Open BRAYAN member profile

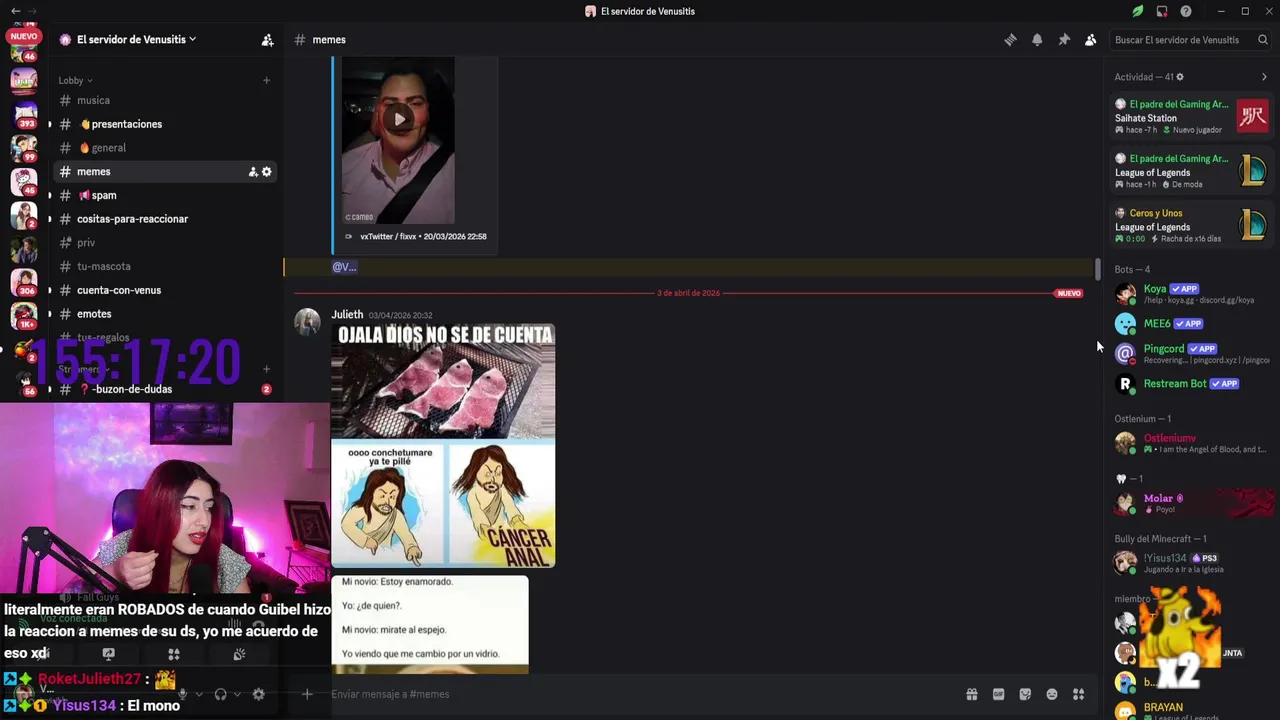coord(1191,711)
